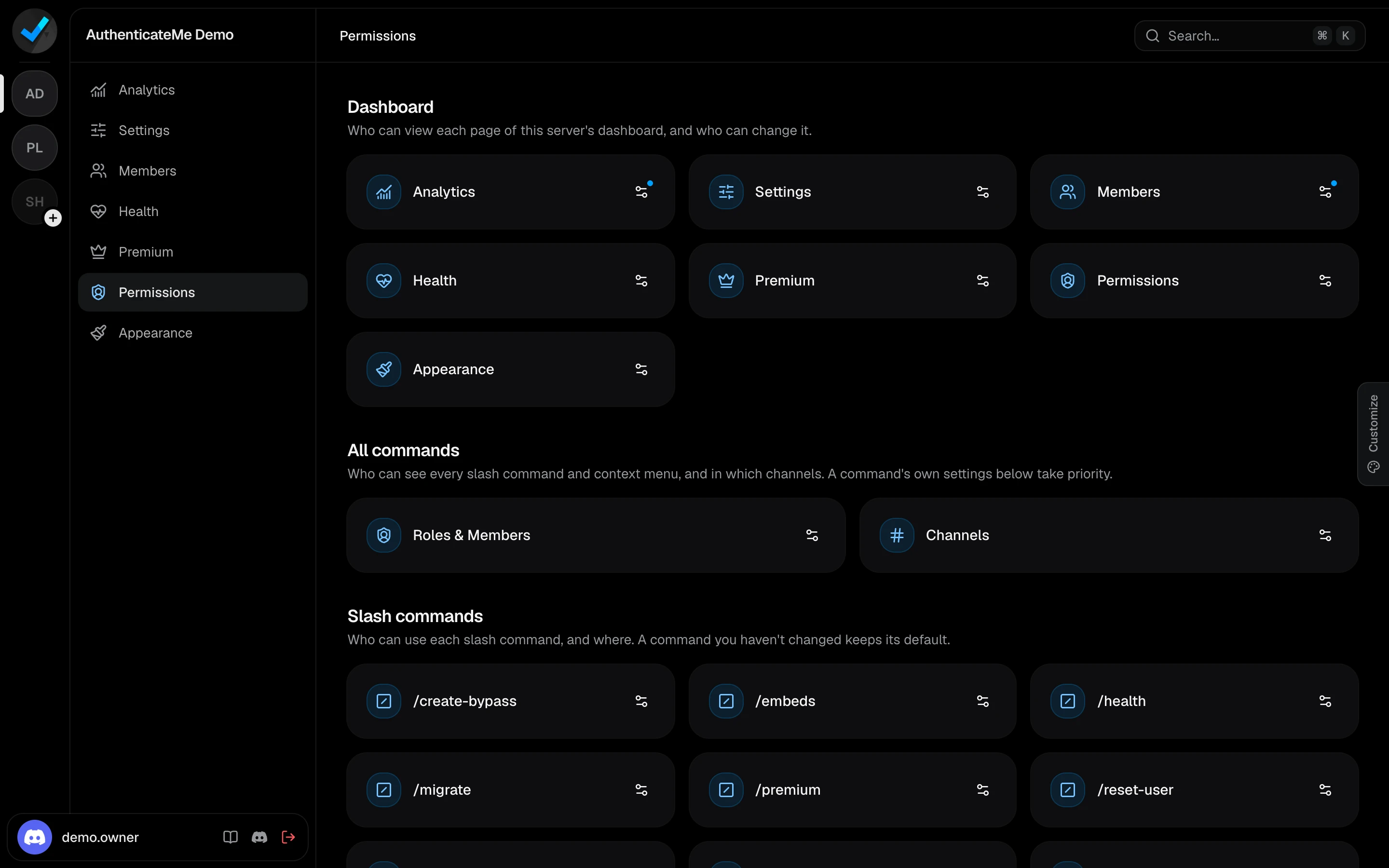Click the Slash commands section heading
The height and width of the screenshot is (868, 1389).
[x=415, y=616]
